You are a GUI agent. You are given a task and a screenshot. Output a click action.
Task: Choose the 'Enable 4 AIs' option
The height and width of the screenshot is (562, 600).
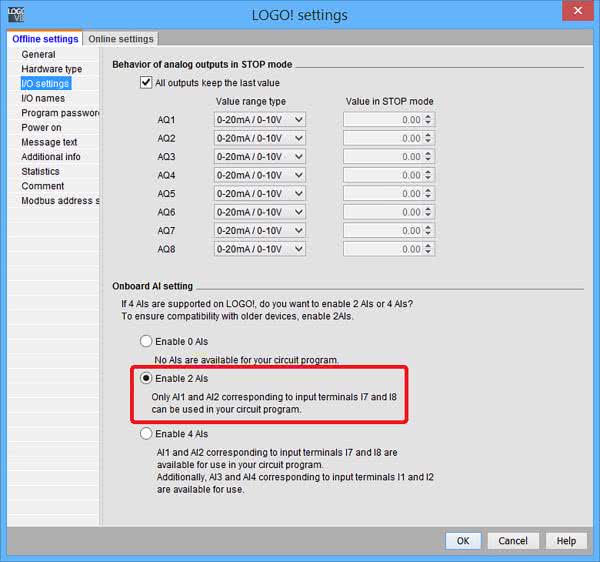tap(146, 434)
